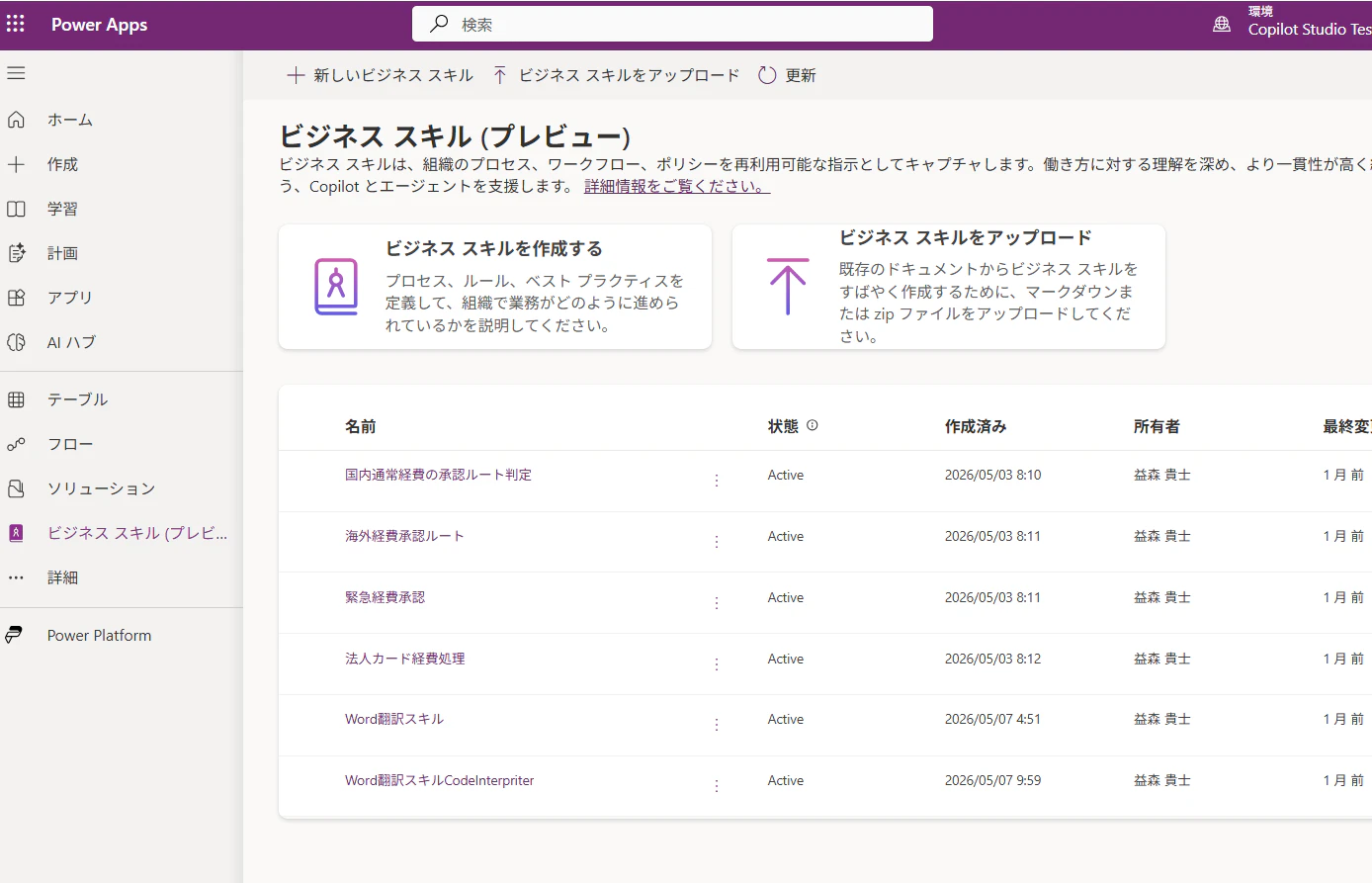The height and width of the screenshot is (883, 1372).
Task: Click the 更新 toolbar label
Action: click(x=801, y=75)
